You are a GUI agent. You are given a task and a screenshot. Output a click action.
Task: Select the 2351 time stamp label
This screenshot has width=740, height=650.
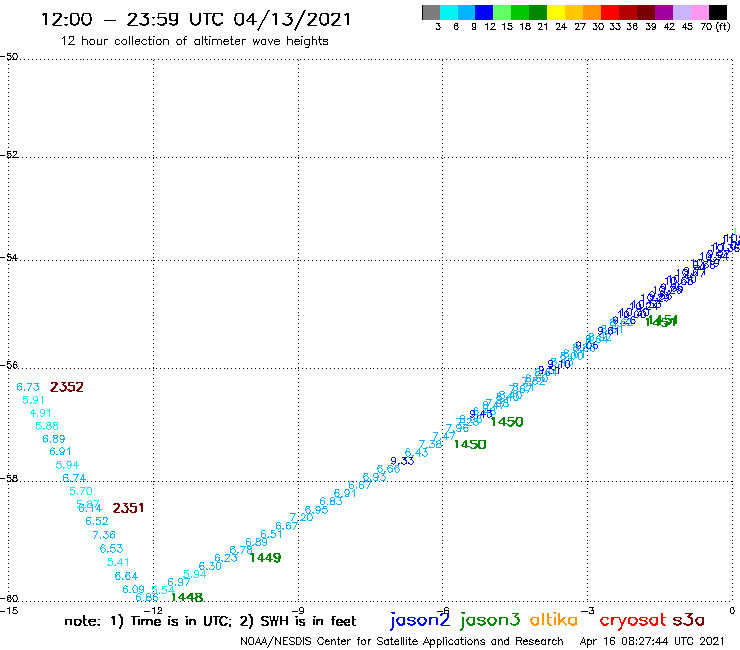pyautogui.click(x=128, y=508)
